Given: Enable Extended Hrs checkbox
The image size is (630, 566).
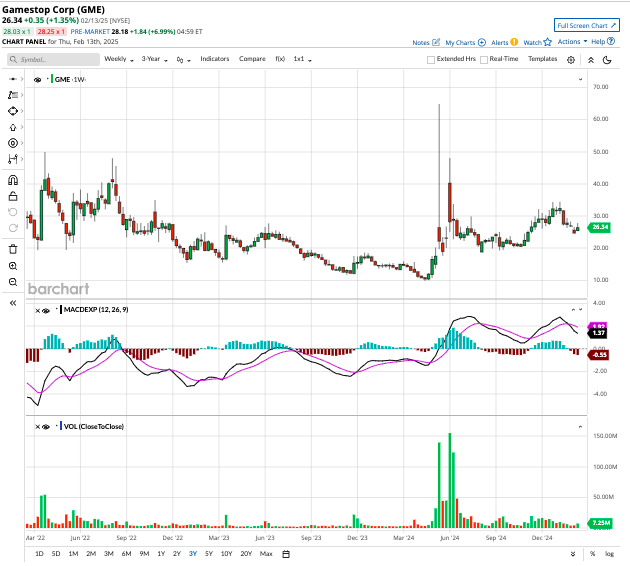Looking at the screenshot, I should [431, 59].
